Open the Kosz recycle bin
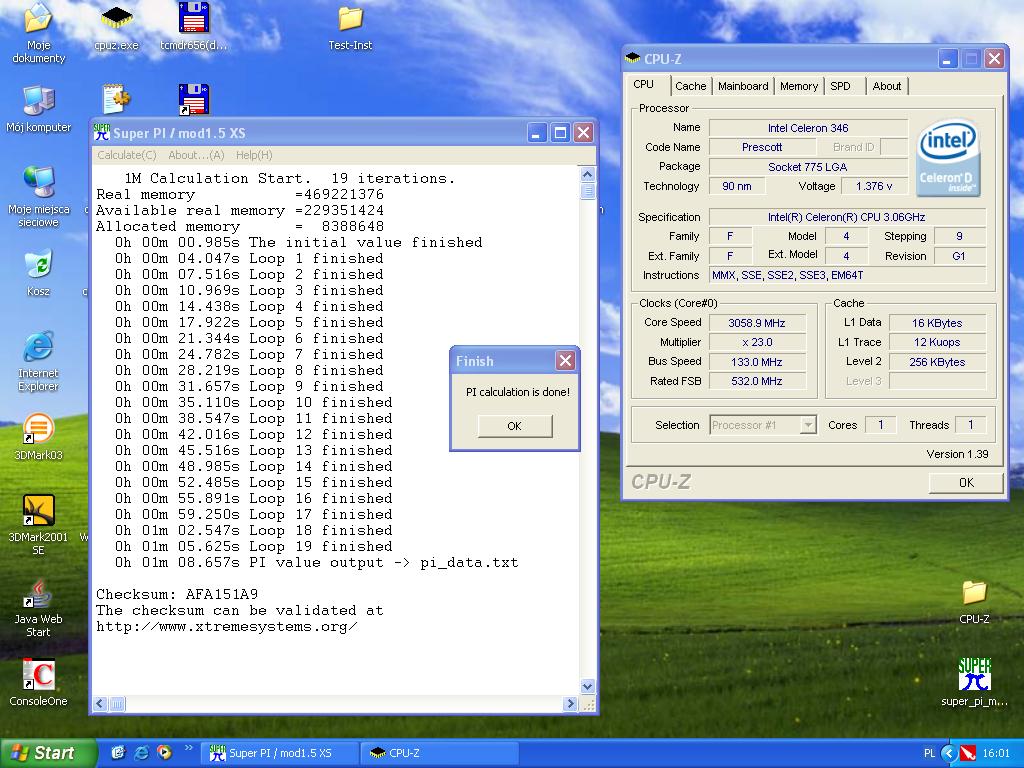Screen dimensions: 1024x768 click(38, 272)
